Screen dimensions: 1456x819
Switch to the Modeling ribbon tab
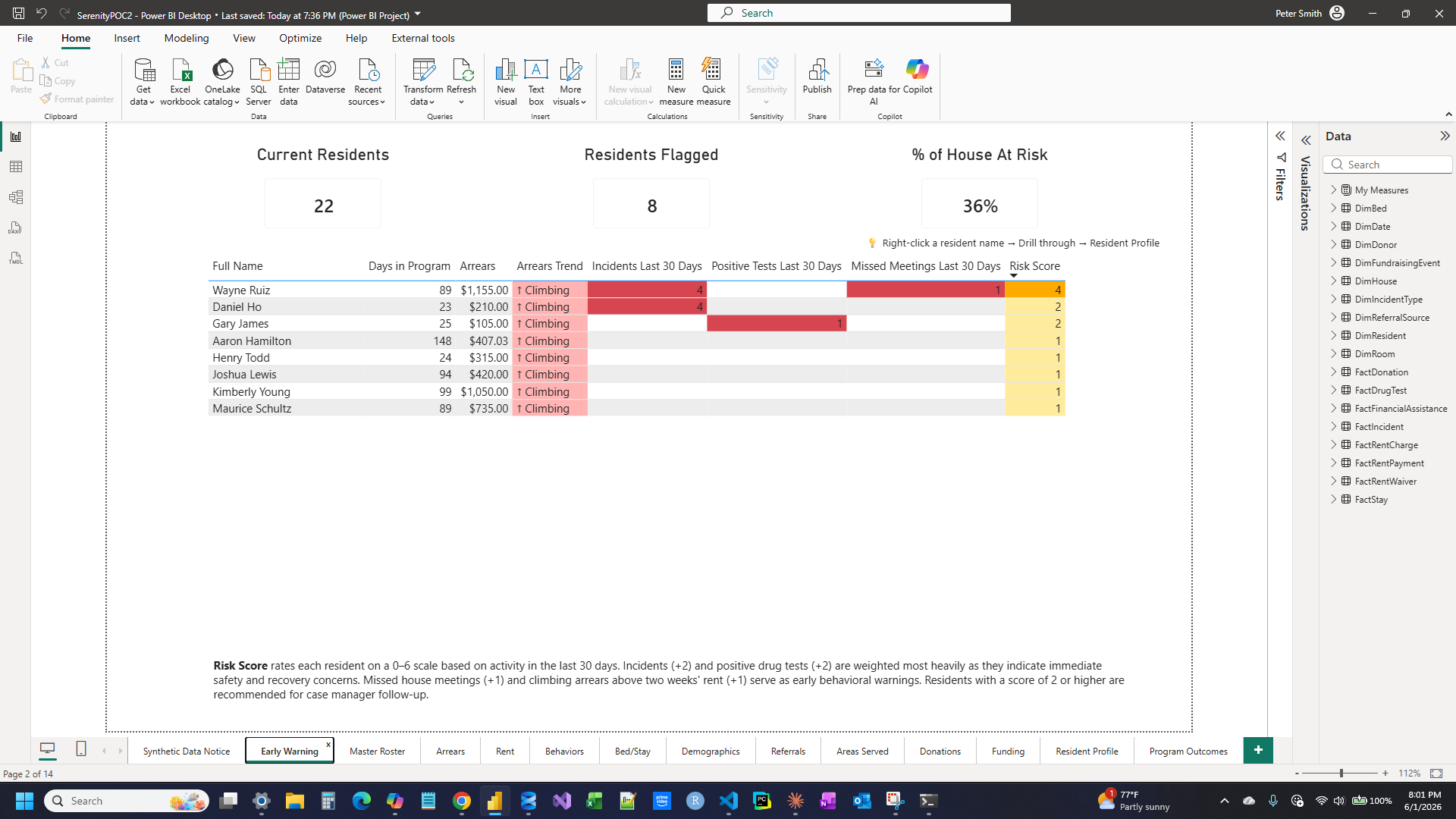[x=187, y=38]
